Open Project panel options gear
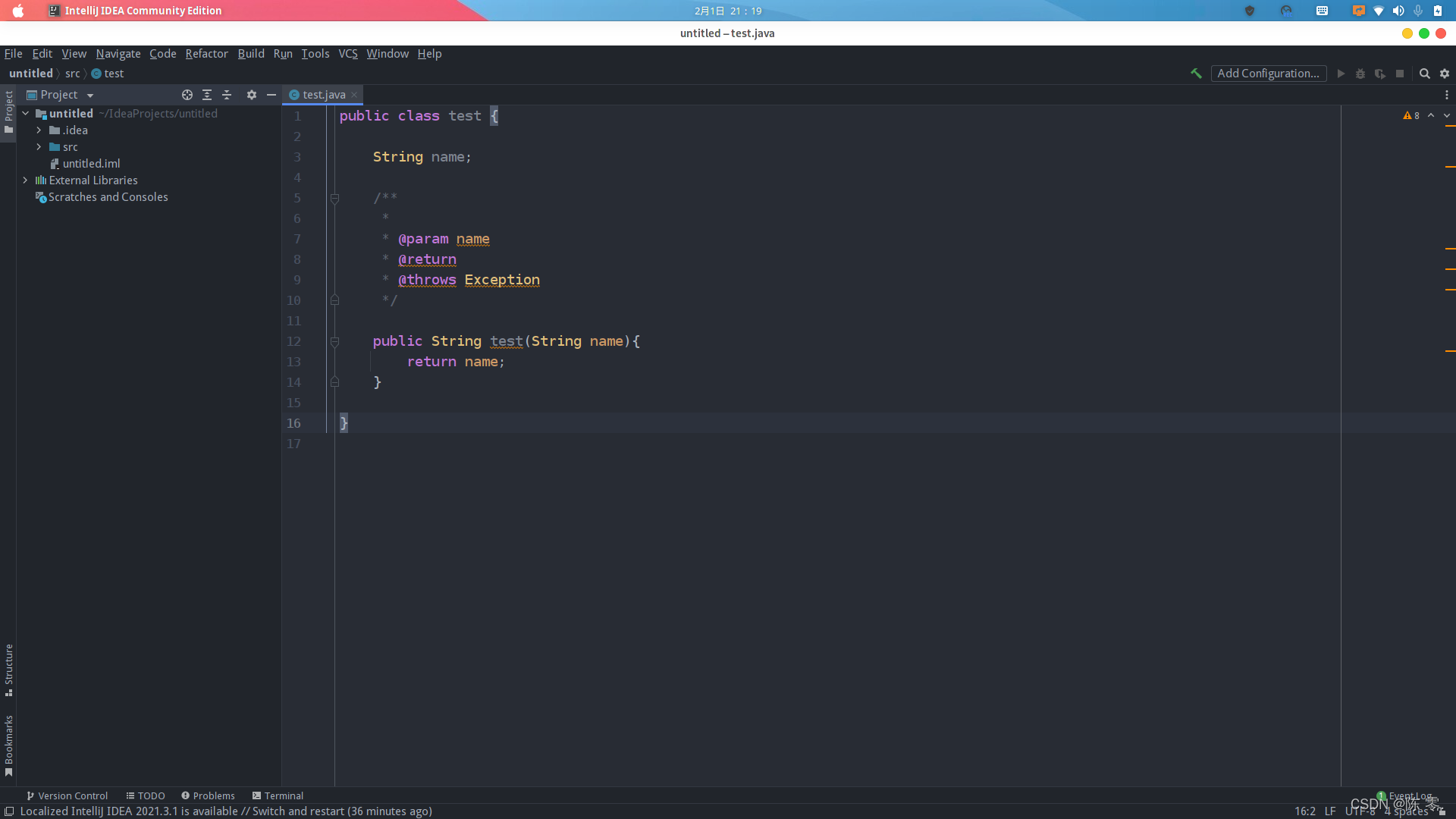The height and width of the screenshot is (819, 1456). 252,95
